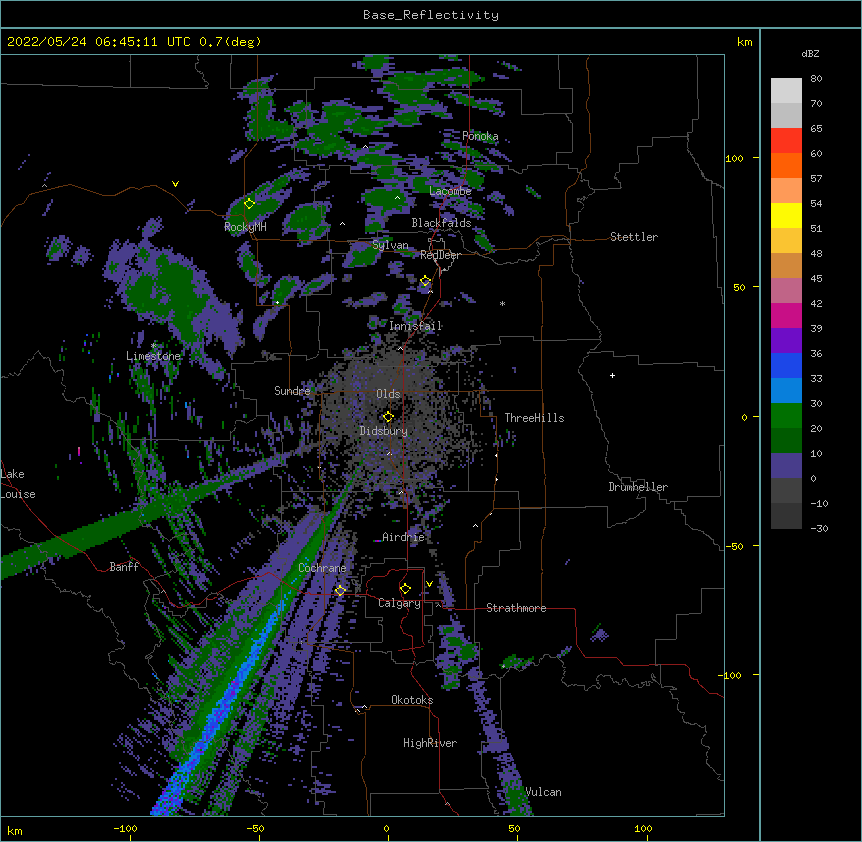The width and height of the screenshot is (862, 842).
Task: Click the -100 tick on the bottom axis
Action: pyautogui.click(x=125, y=828)
